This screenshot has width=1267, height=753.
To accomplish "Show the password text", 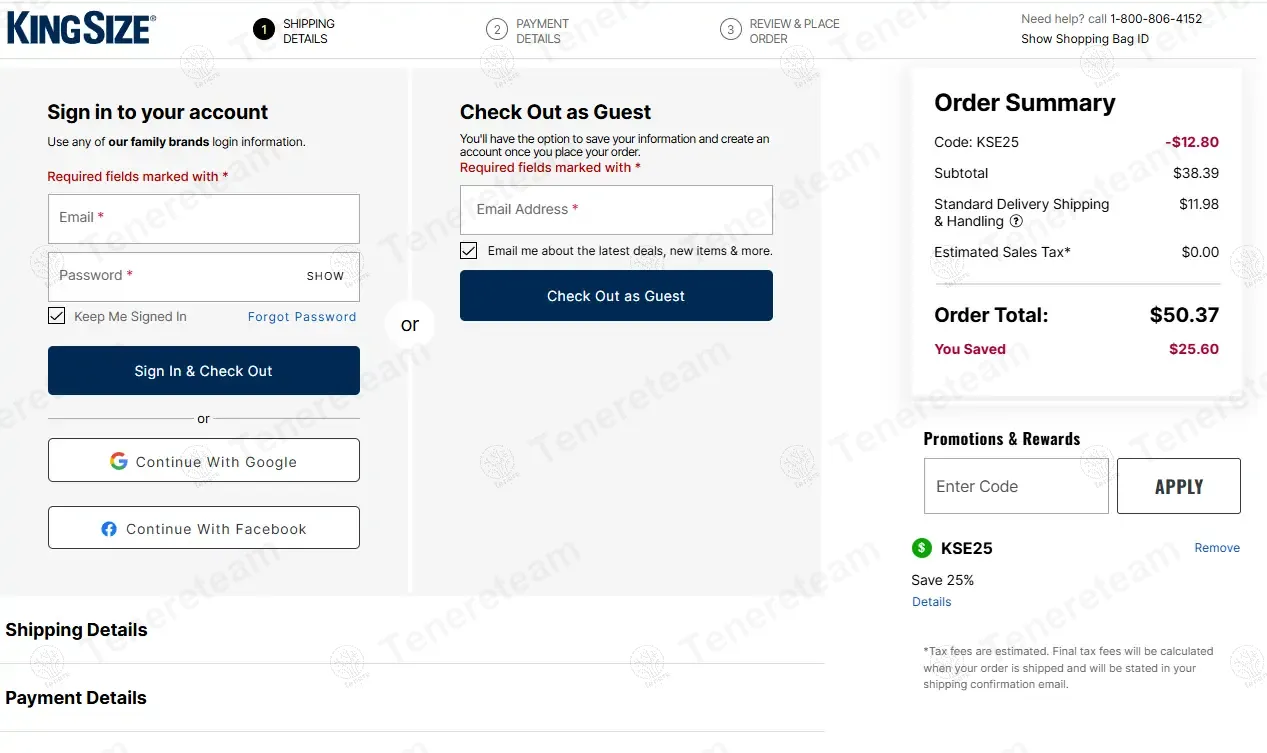I will click(x=325, y=276).
